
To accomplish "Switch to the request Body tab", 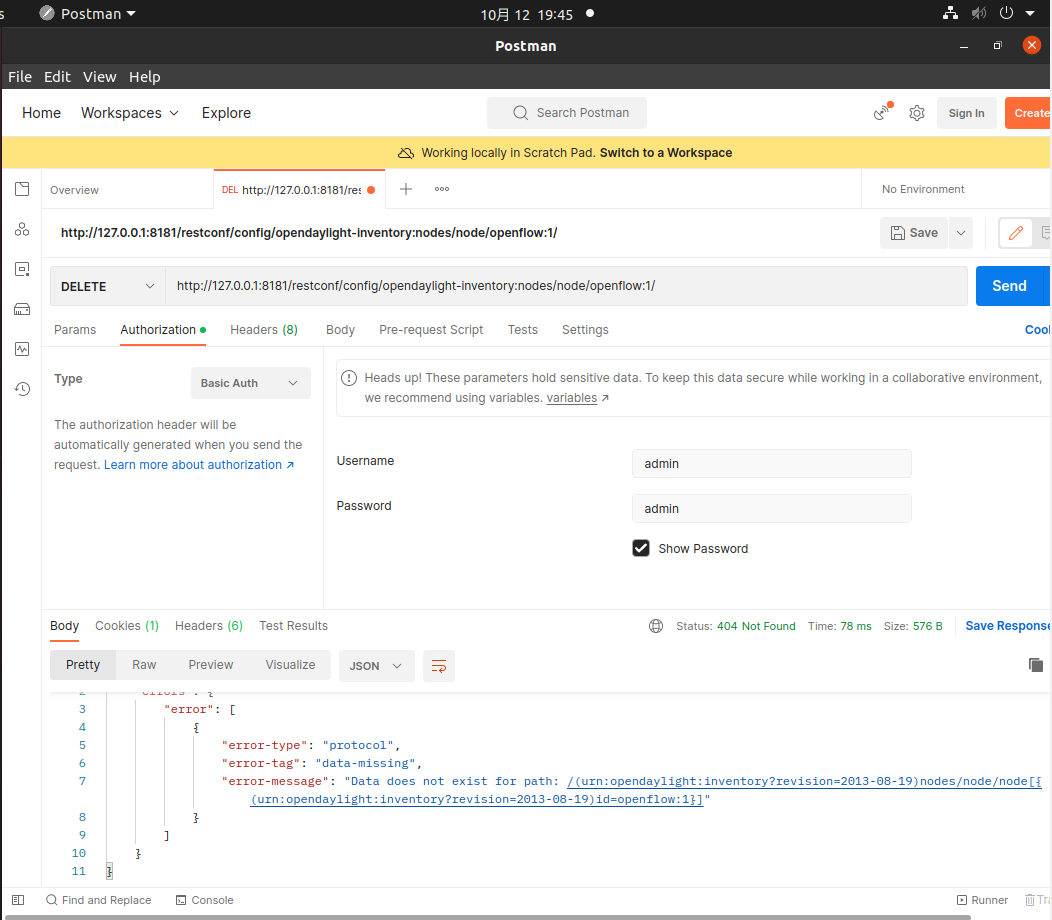I will (340, 329).
